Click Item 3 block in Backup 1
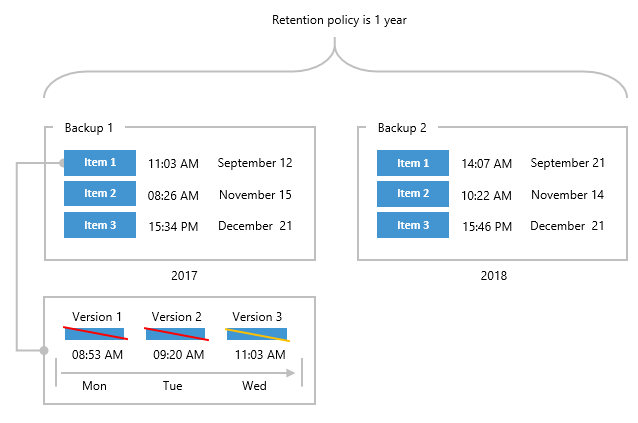Image resolution: width=638 pixels, height=423 pixels. [100, 225]
